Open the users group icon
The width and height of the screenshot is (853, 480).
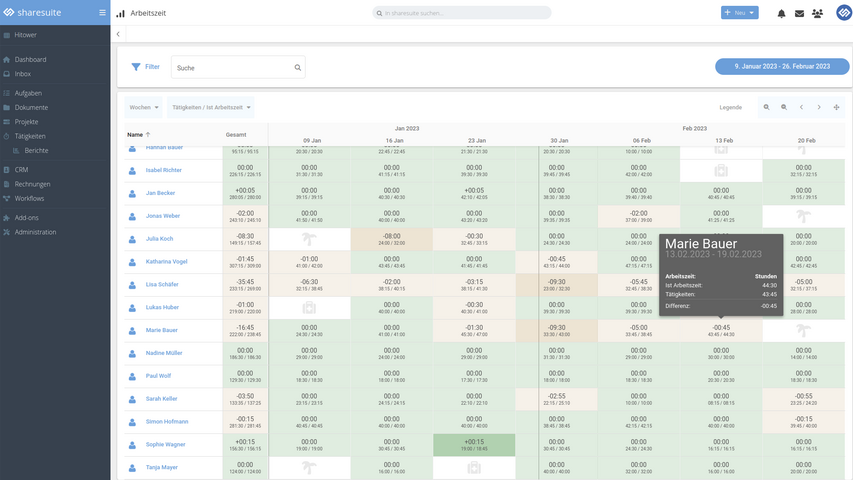pyautogui.click(x=817, y=14)
